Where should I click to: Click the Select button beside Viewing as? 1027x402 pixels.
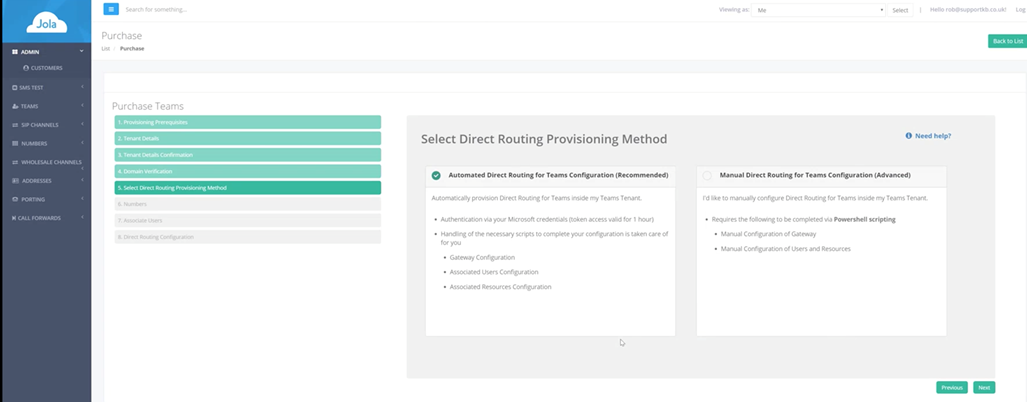(900, 10)
